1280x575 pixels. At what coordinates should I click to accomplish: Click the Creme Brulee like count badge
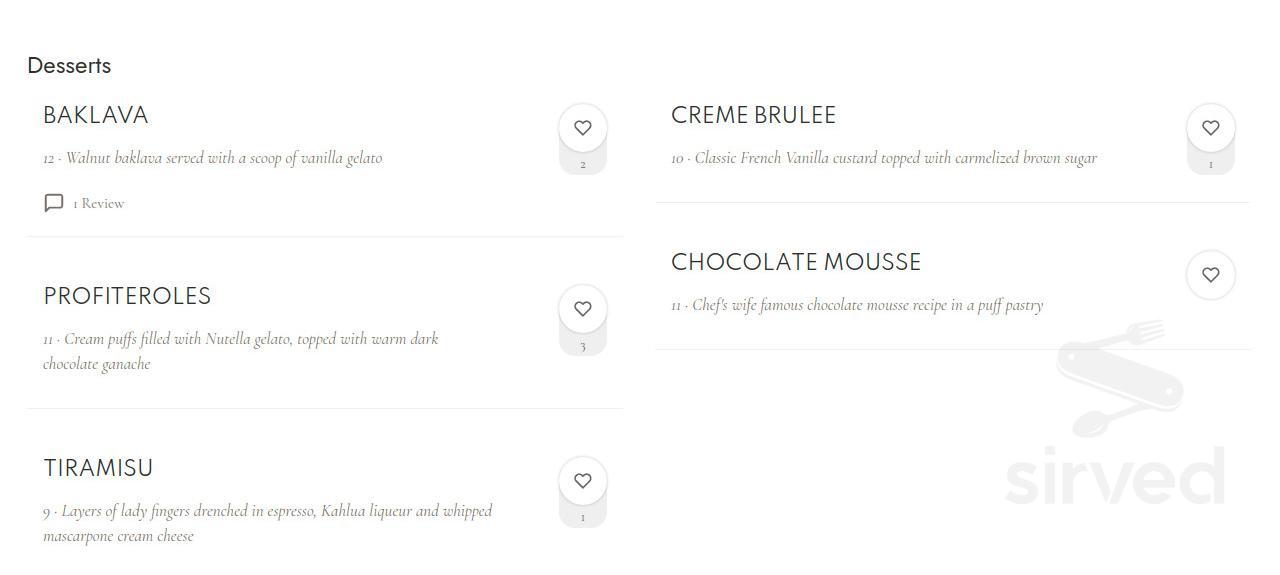(1210, 165)
